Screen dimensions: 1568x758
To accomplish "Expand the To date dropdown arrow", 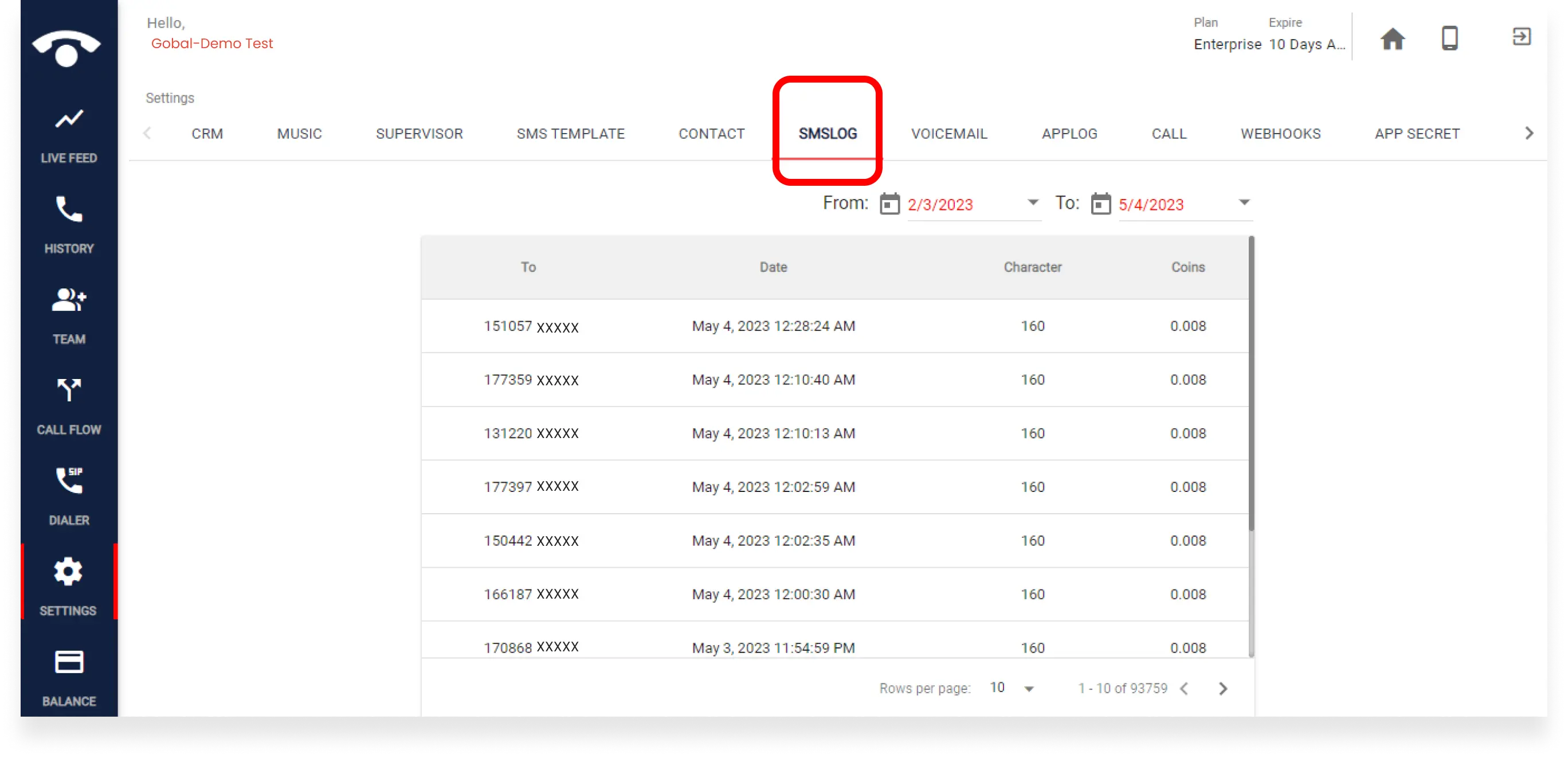I will (x=1244, y=203).
